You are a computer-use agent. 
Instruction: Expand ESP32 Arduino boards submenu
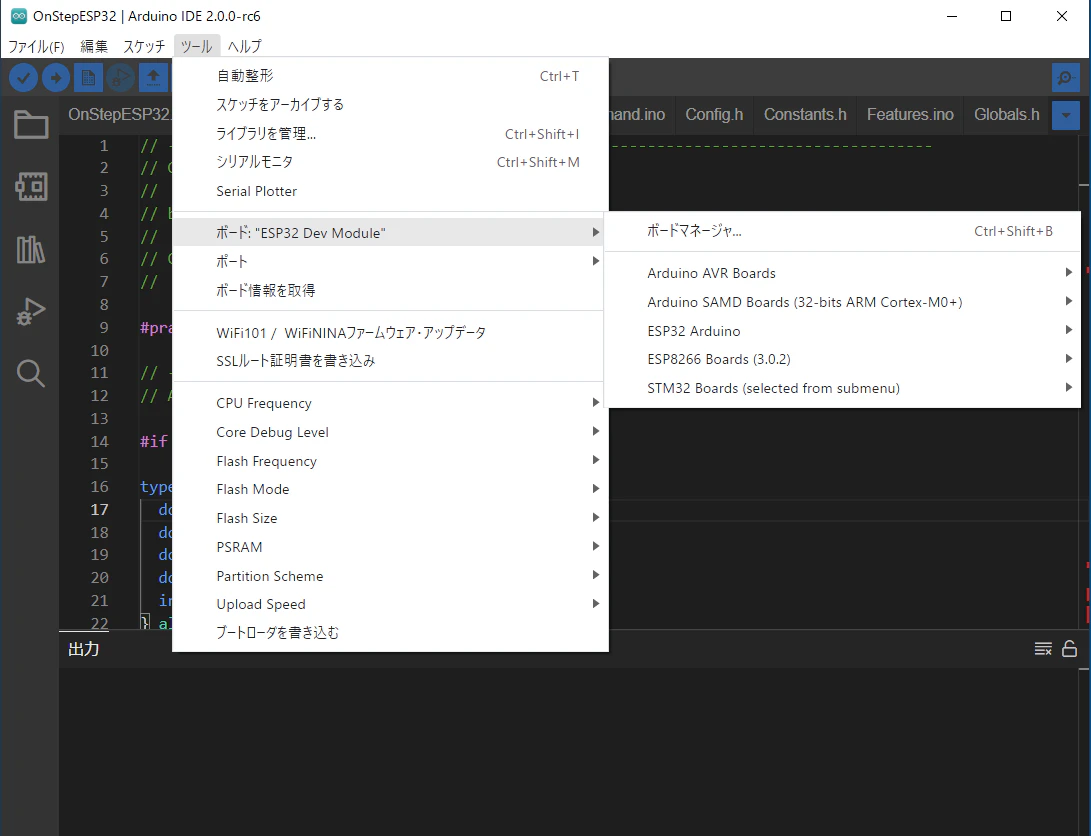[x=843, y=331]
